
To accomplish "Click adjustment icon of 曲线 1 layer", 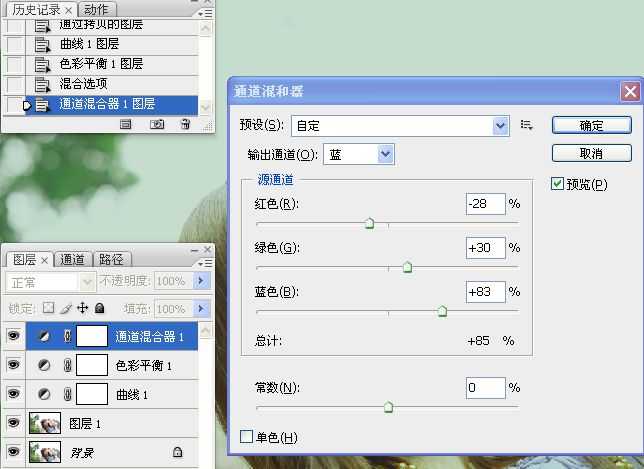I will (44, 394).
